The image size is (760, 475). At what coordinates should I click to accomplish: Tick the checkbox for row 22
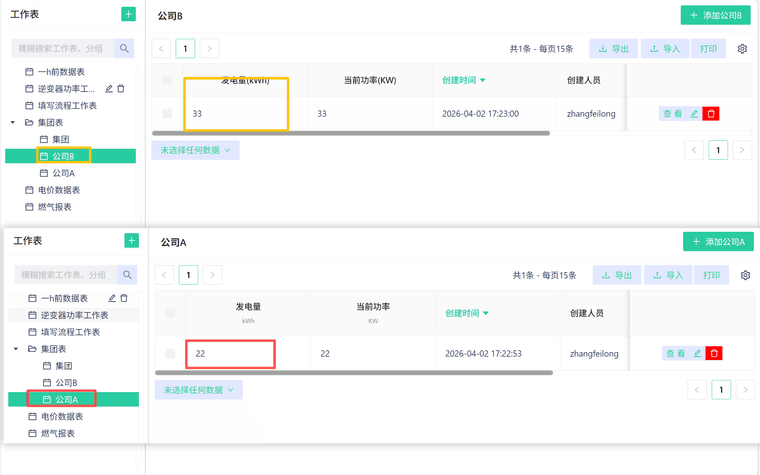coord(170,353)
